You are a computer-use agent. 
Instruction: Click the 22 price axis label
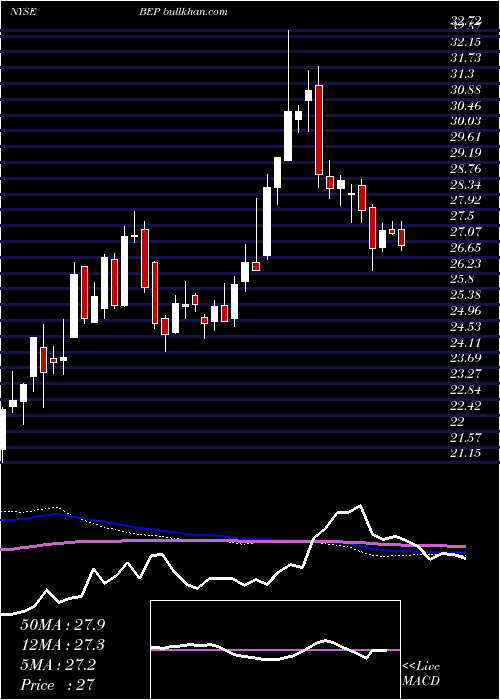coord(458,422)
